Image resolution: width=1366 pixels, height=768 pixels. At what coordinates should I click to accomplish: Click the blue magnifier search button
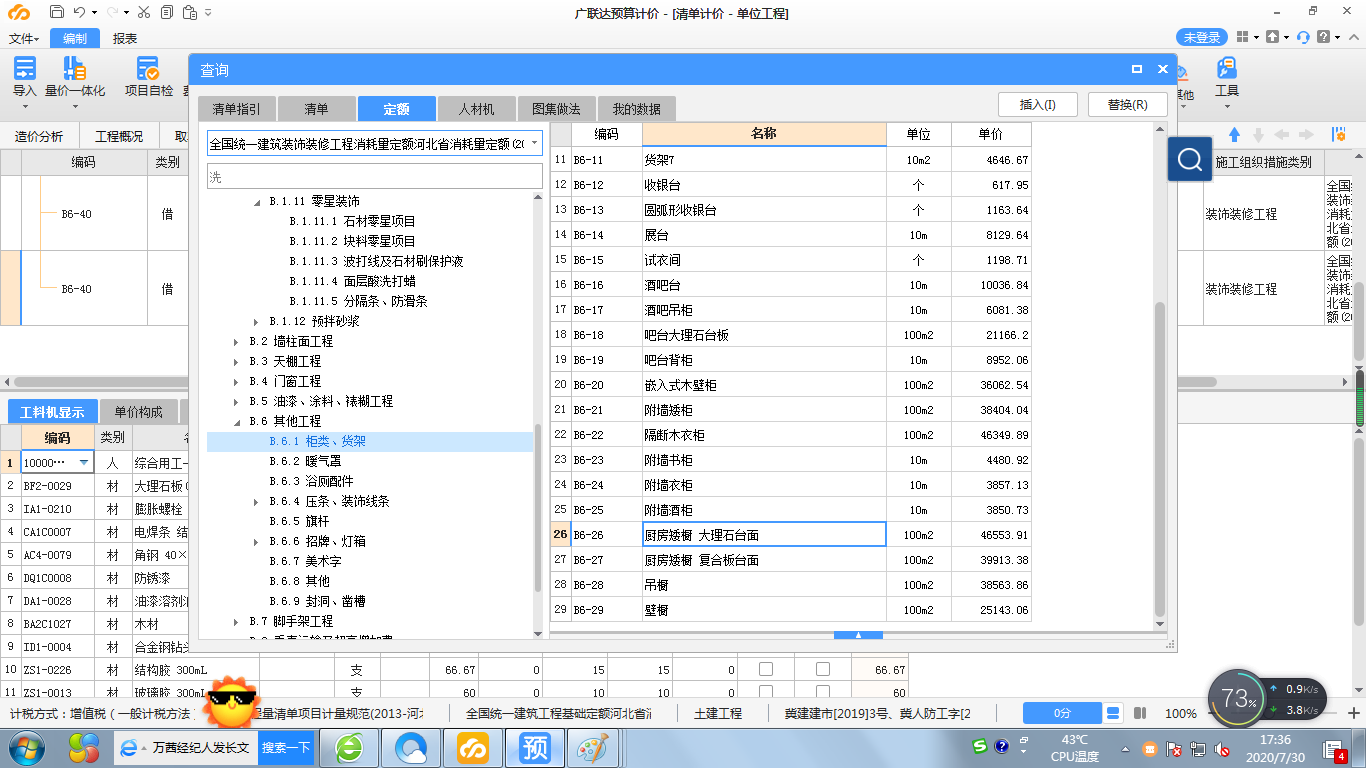point(1190,160)
